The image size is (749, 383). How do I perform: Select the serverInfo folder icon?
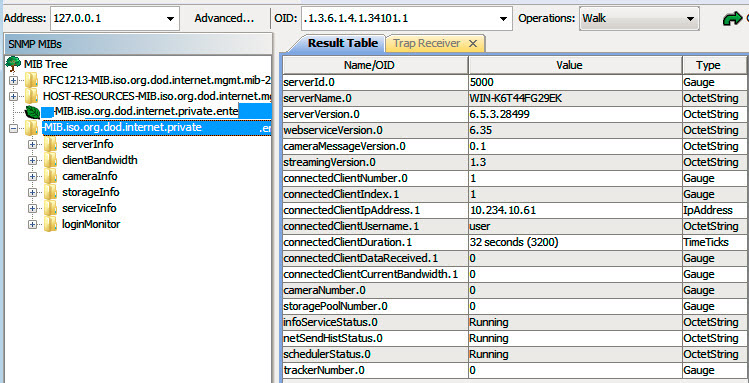click(x=50, y=144)
